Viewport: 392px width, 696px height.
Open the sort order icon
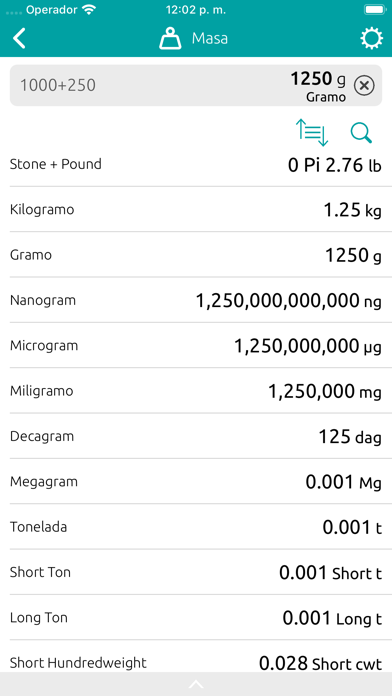click(x=312, y=133)
